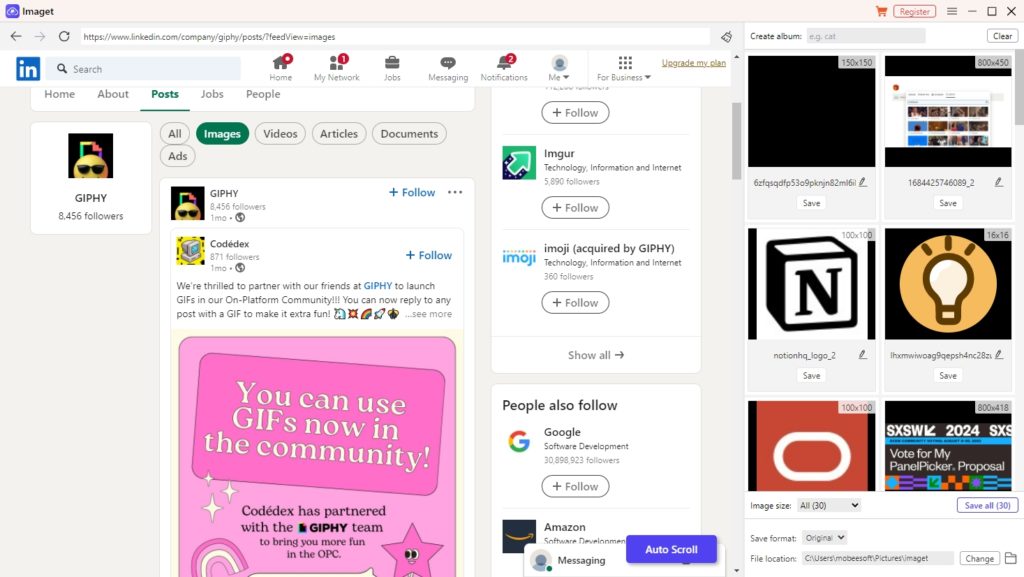Click the Auto Scroll button
Image resolution: width=1024 pixels, height=577 pixels.
[x=671, y=550]
